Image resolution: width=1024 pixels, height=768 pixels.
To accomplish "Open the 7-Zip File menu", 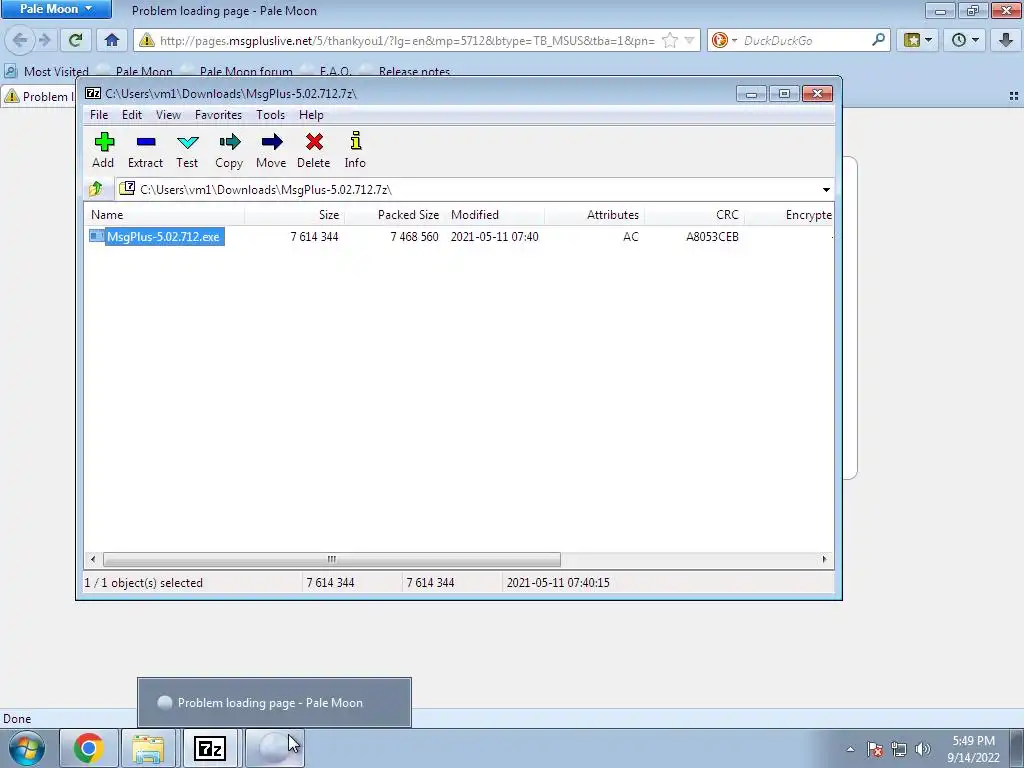I will [x=99, y=115].
